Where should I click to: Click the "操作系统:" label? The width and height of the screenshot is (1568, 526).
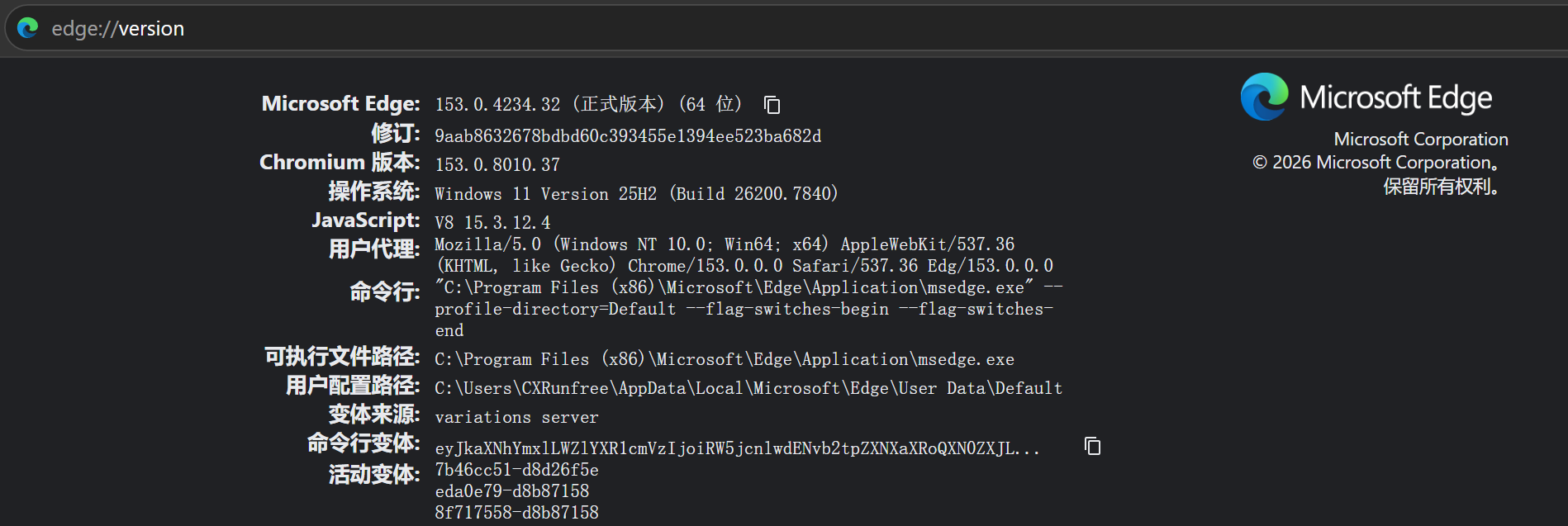pos(374,192)
